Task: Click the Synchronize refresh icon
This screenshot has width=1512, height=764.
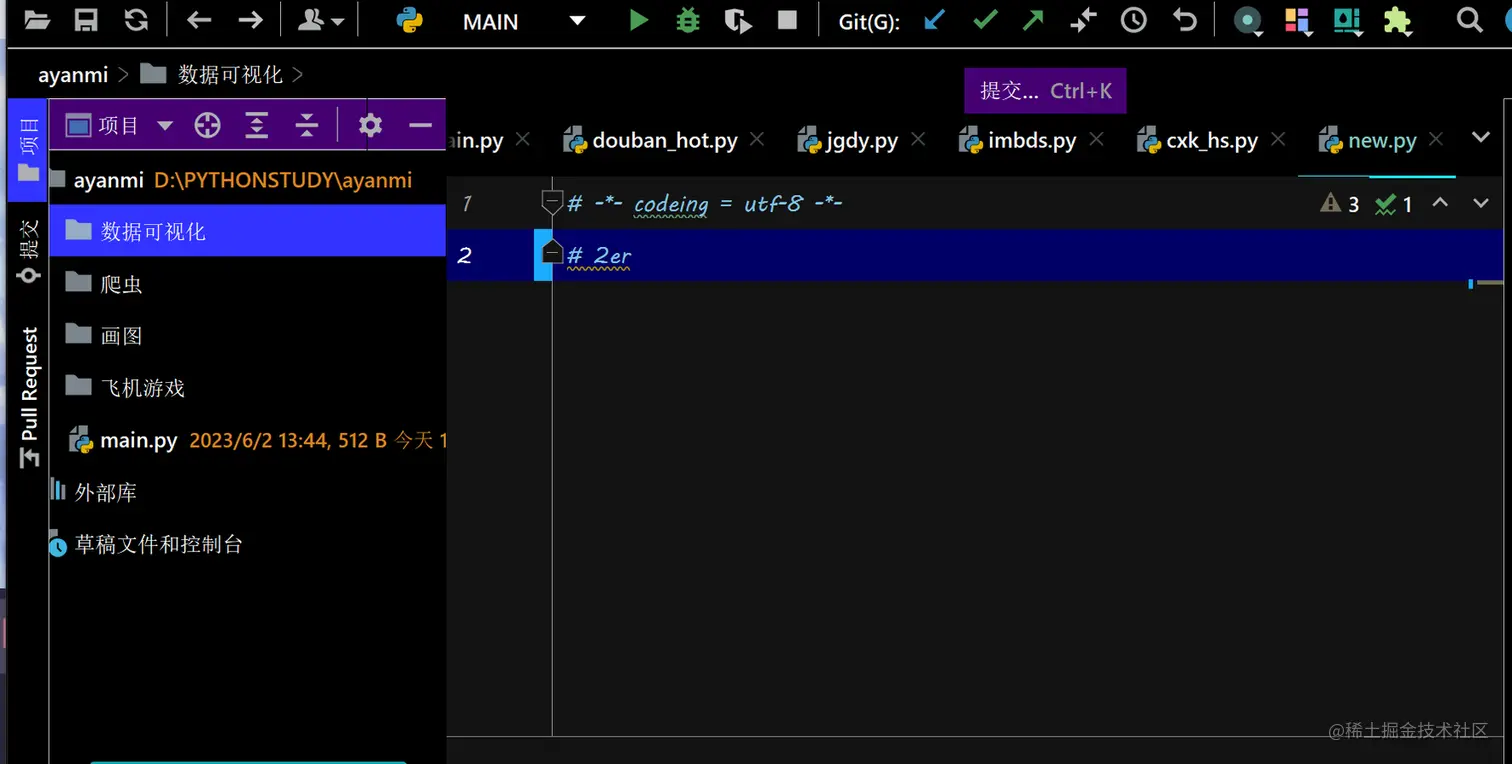Action: [x=136, y=20]
